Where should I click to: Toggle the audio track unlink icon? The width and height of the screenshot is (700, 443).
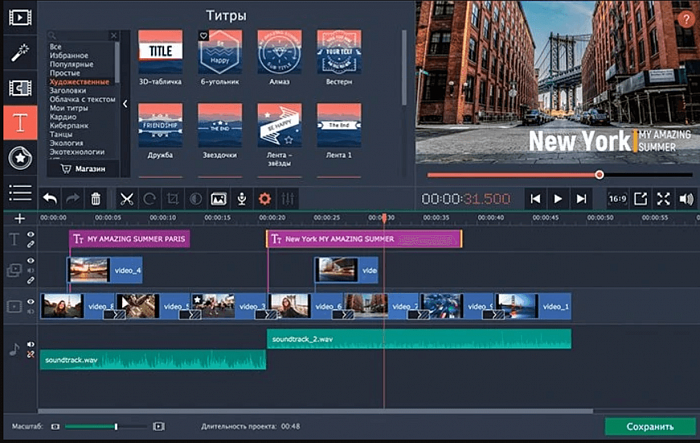[x=30, y=354]
